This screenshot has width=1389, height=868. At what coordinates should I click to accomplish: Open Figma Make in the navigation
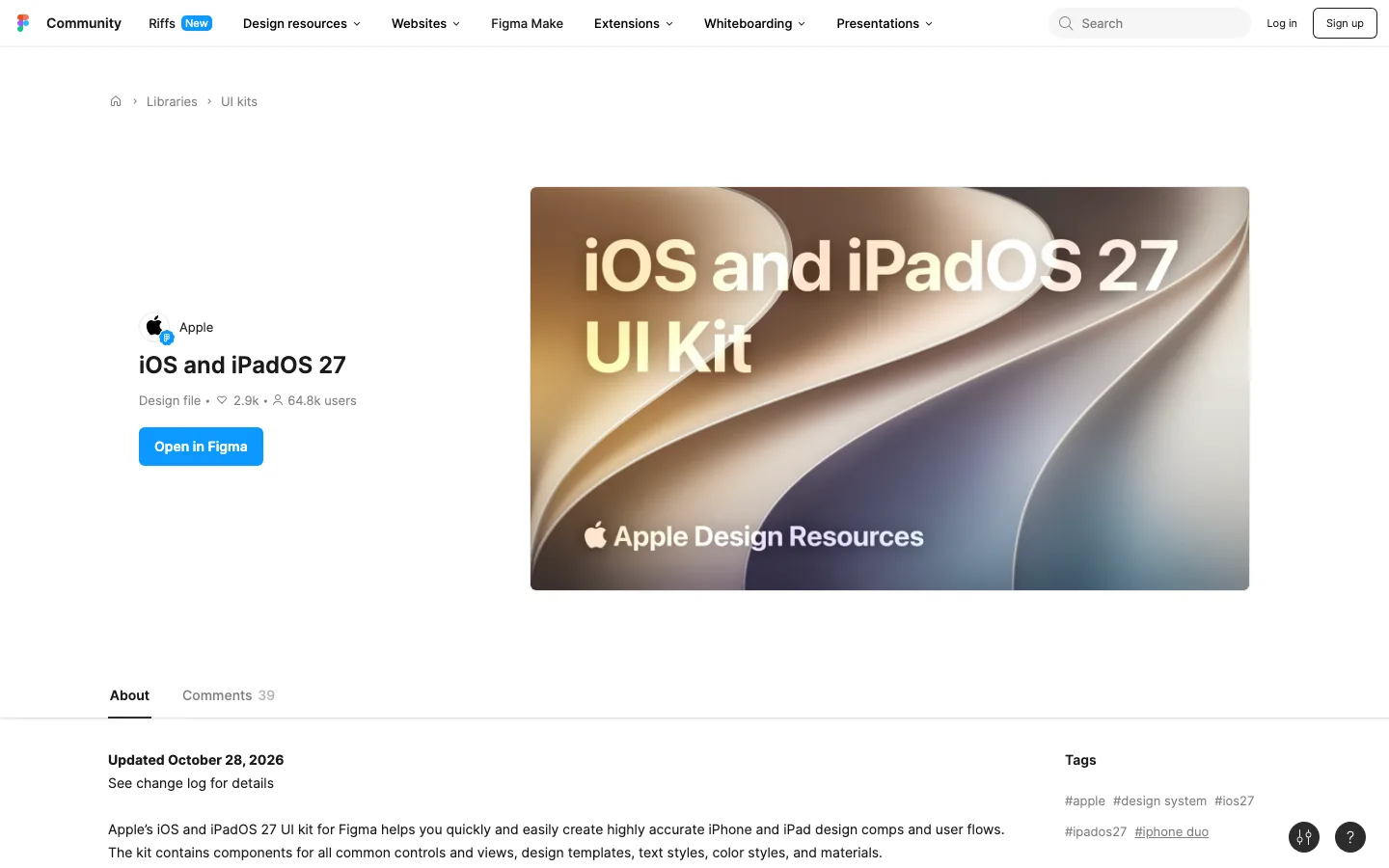pos(527,23)
